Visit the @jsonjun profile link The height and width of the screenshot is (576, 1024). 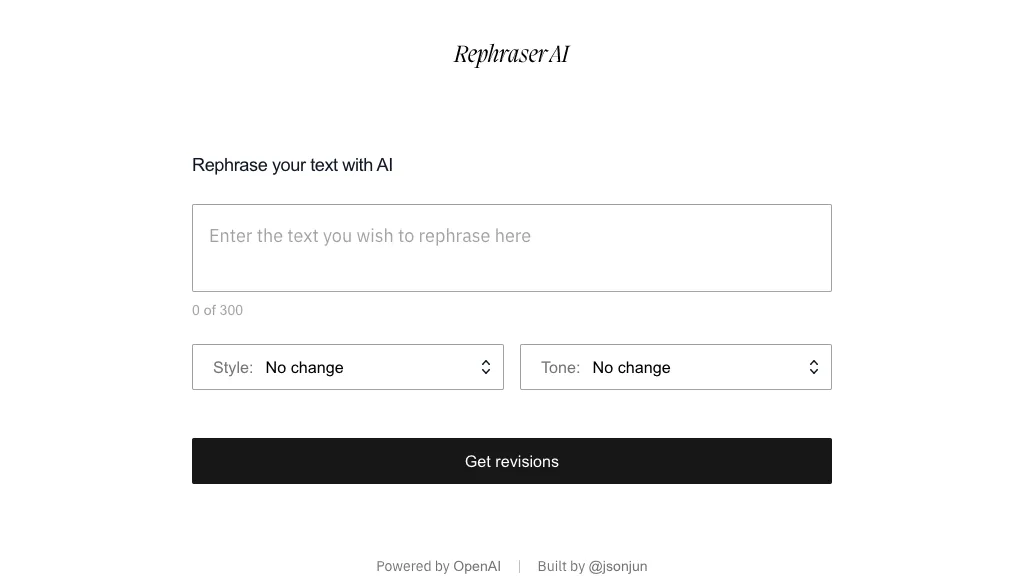(618, 566)
